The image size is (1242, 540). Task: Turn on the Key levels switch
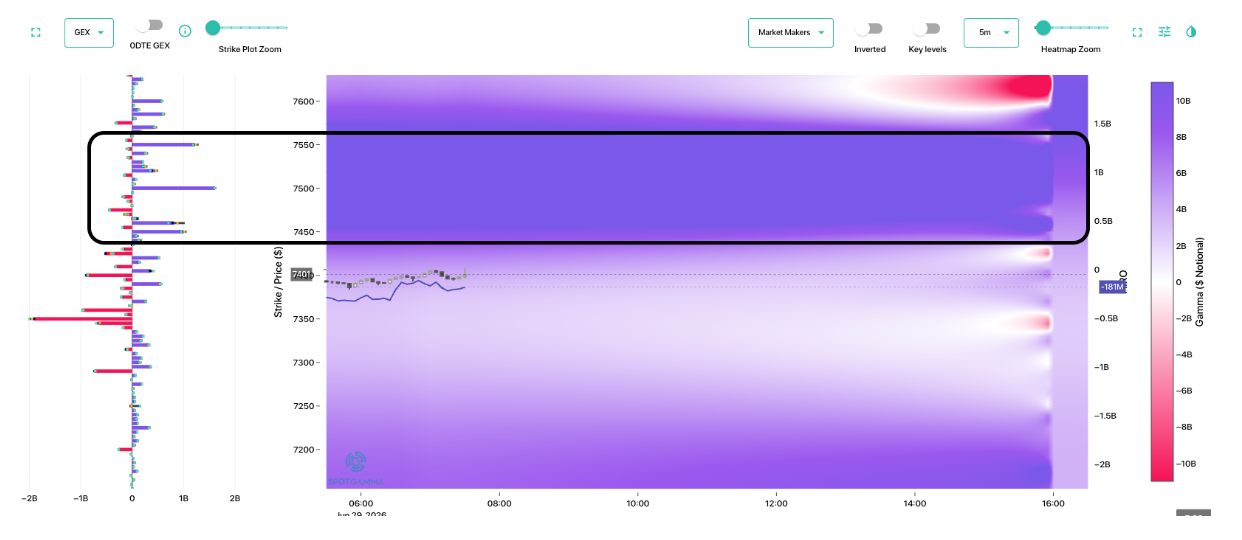[927, 30]
